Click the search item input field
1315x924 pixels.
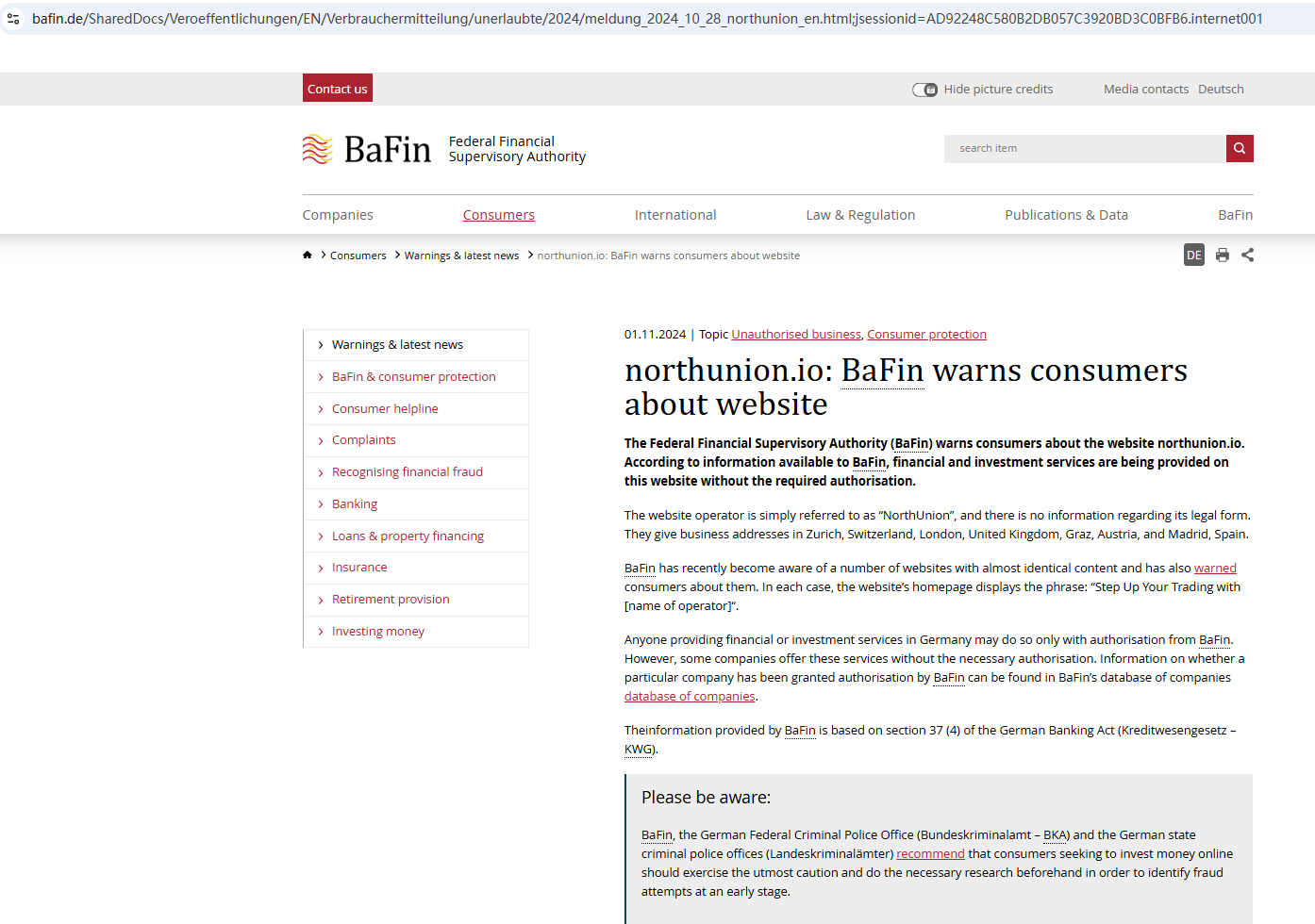[1085, 148]
